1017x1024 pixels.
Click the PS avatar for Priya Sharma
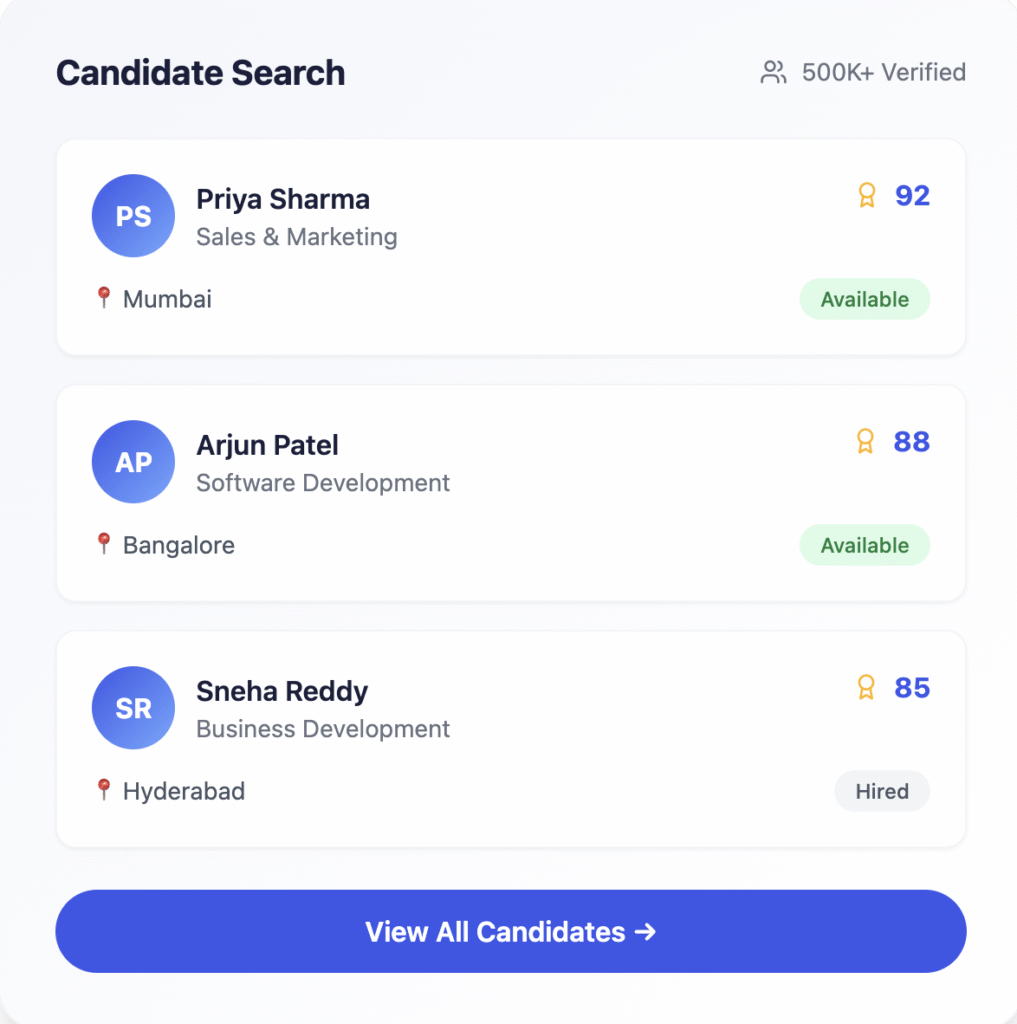point(133,216)
